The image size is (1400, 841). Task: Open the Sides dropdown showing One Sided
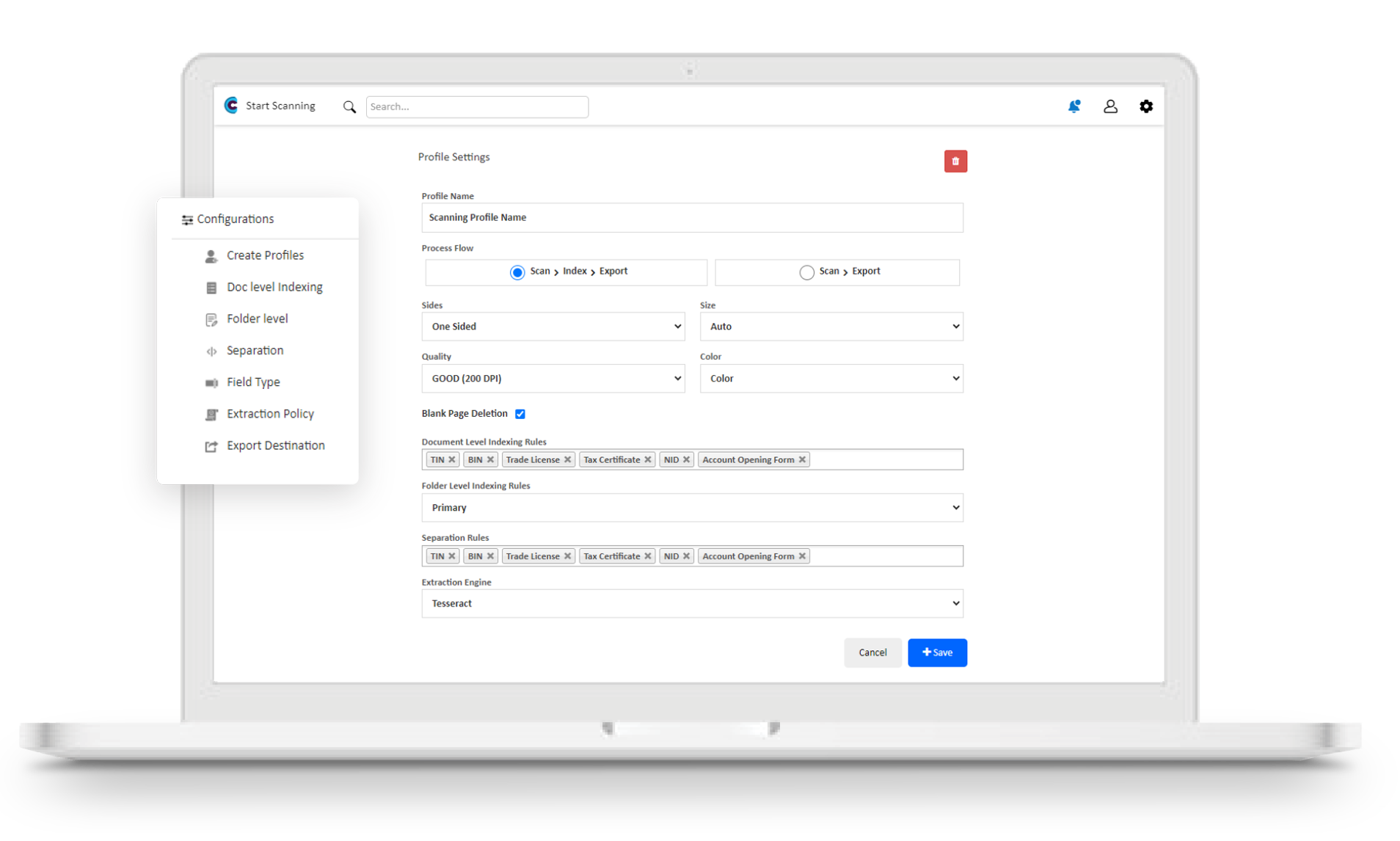click(x=553, y=327)
